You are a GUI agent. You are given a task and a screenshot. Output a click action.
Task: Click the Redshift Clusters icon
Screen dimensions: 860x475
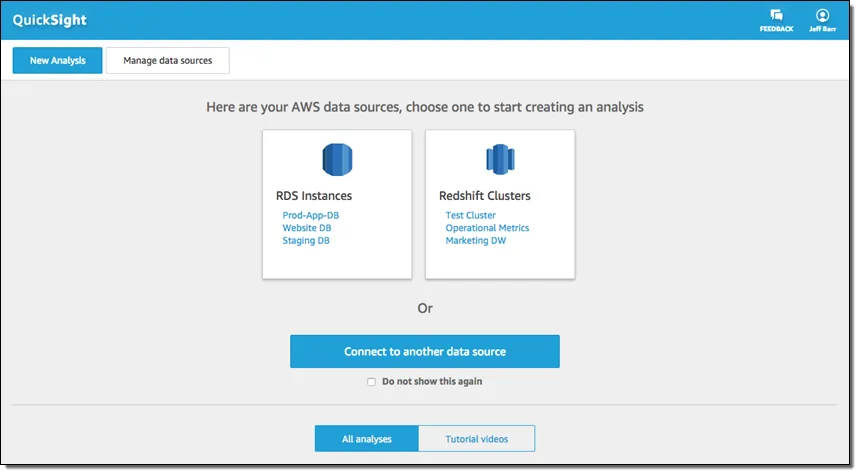(x=499, y=160)
